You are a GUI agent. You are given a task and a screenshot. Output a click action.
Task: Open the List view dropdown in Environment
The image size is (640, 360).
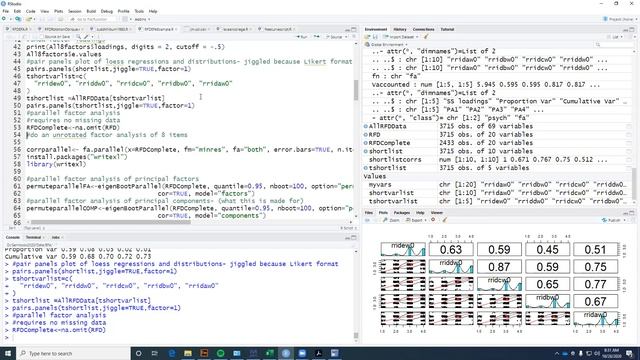(x=617, y=37)
